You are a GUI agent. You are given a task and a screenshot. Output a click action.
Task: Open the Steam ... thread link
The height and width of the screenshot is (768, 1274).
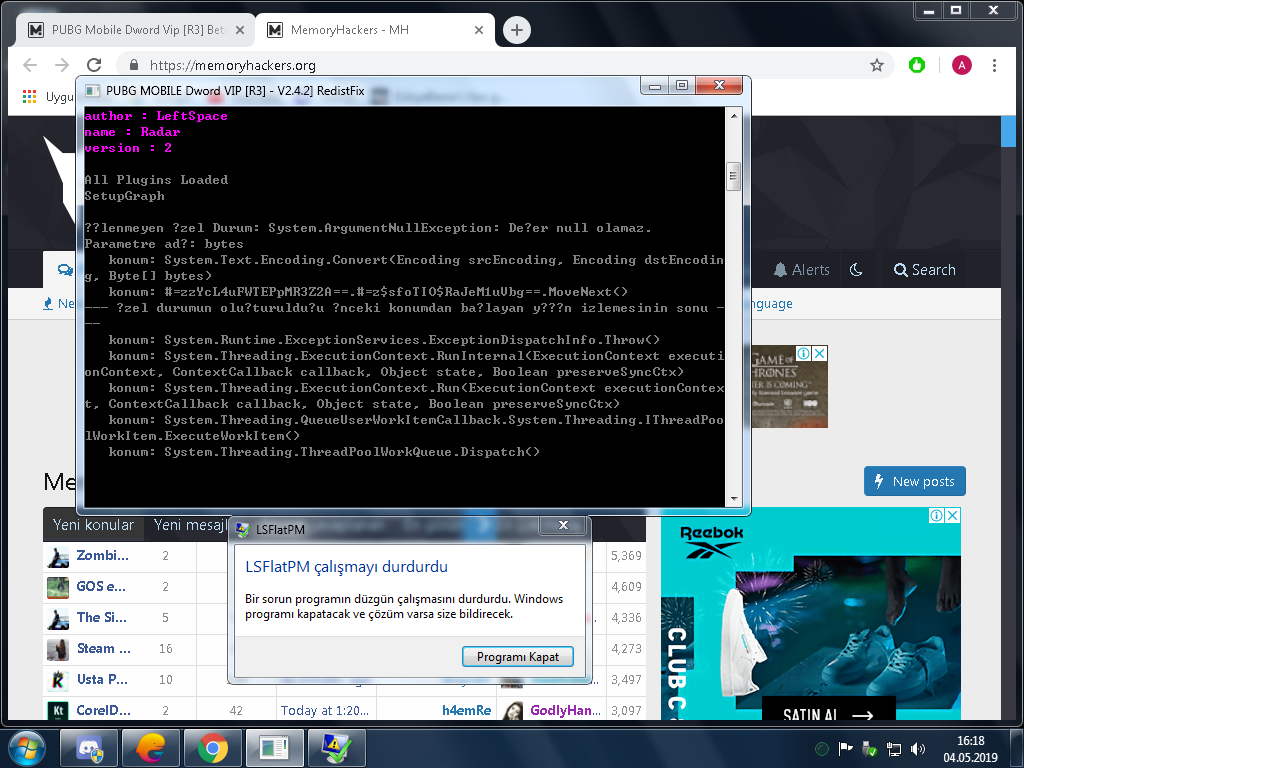[x=104, y=648]
